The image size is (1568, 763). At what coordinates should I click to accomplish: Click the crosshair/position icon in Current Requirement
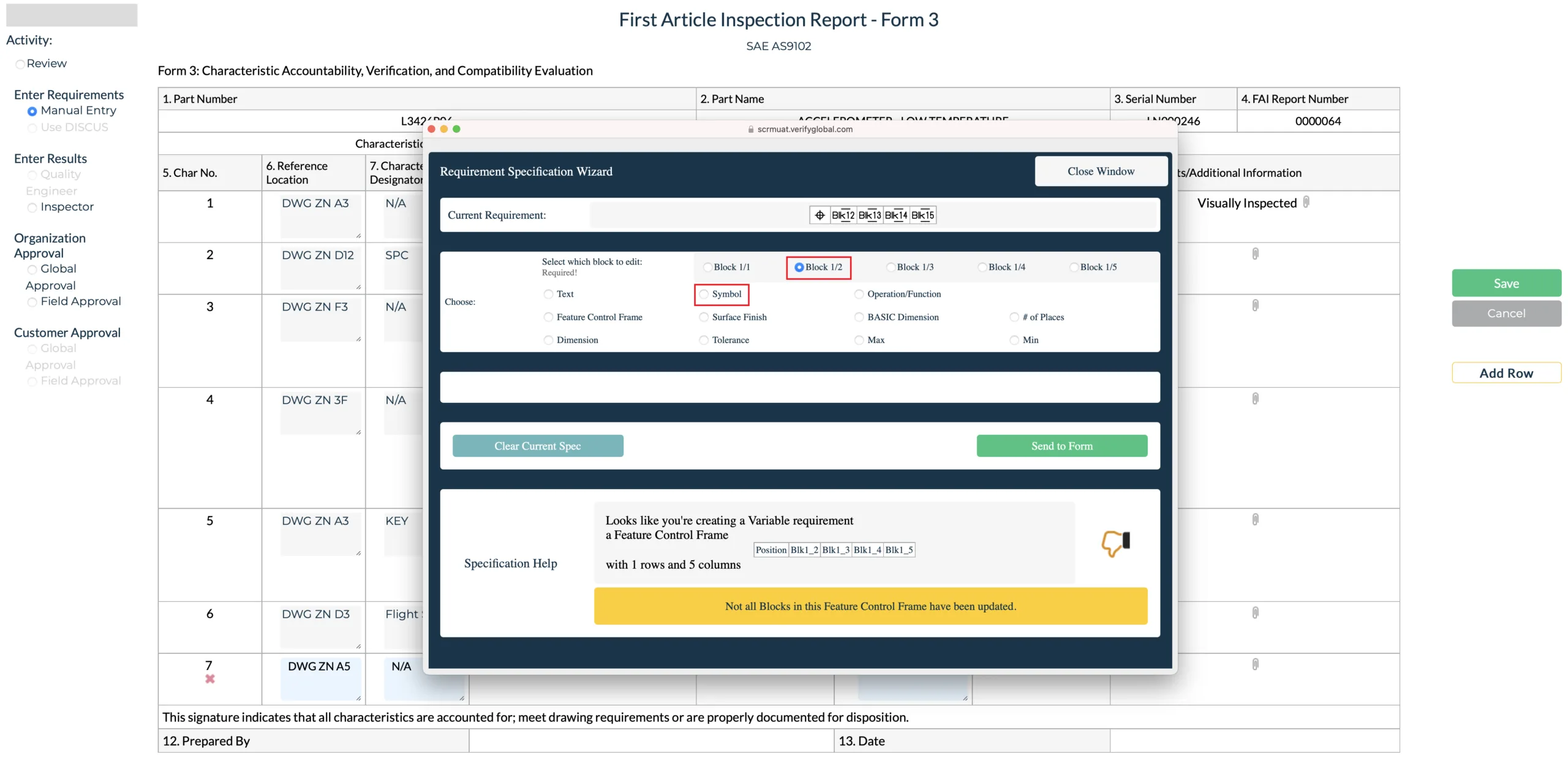(820, 214)
